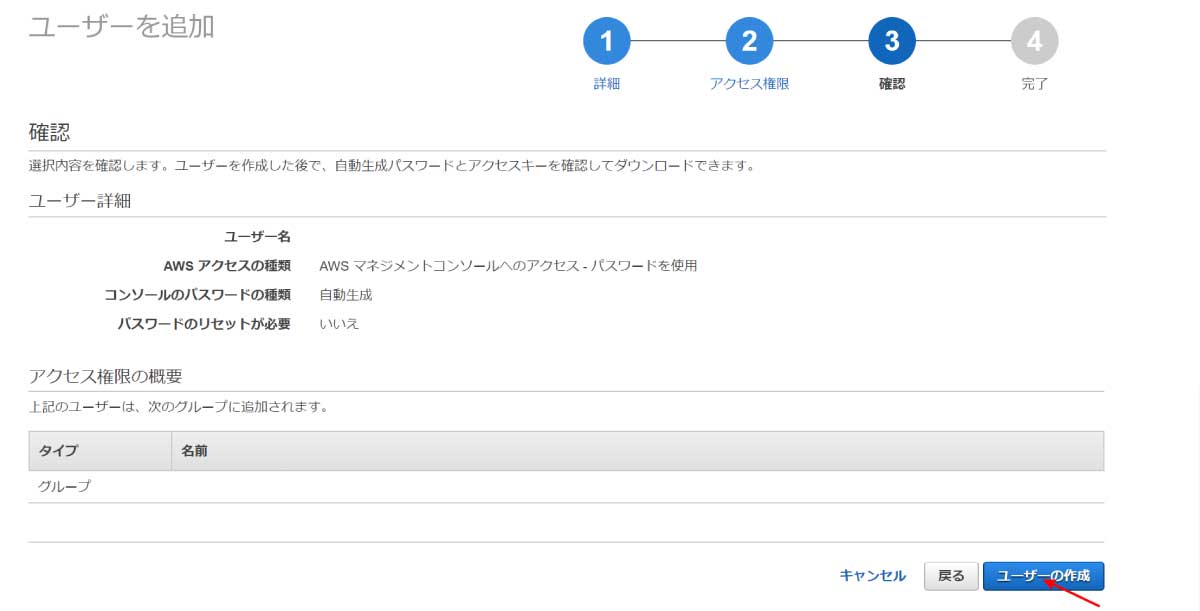The height and width of the screenshot is (611, 1200).
Task: Select the step 3 circle icon
Action: click(x=892, y=41)
